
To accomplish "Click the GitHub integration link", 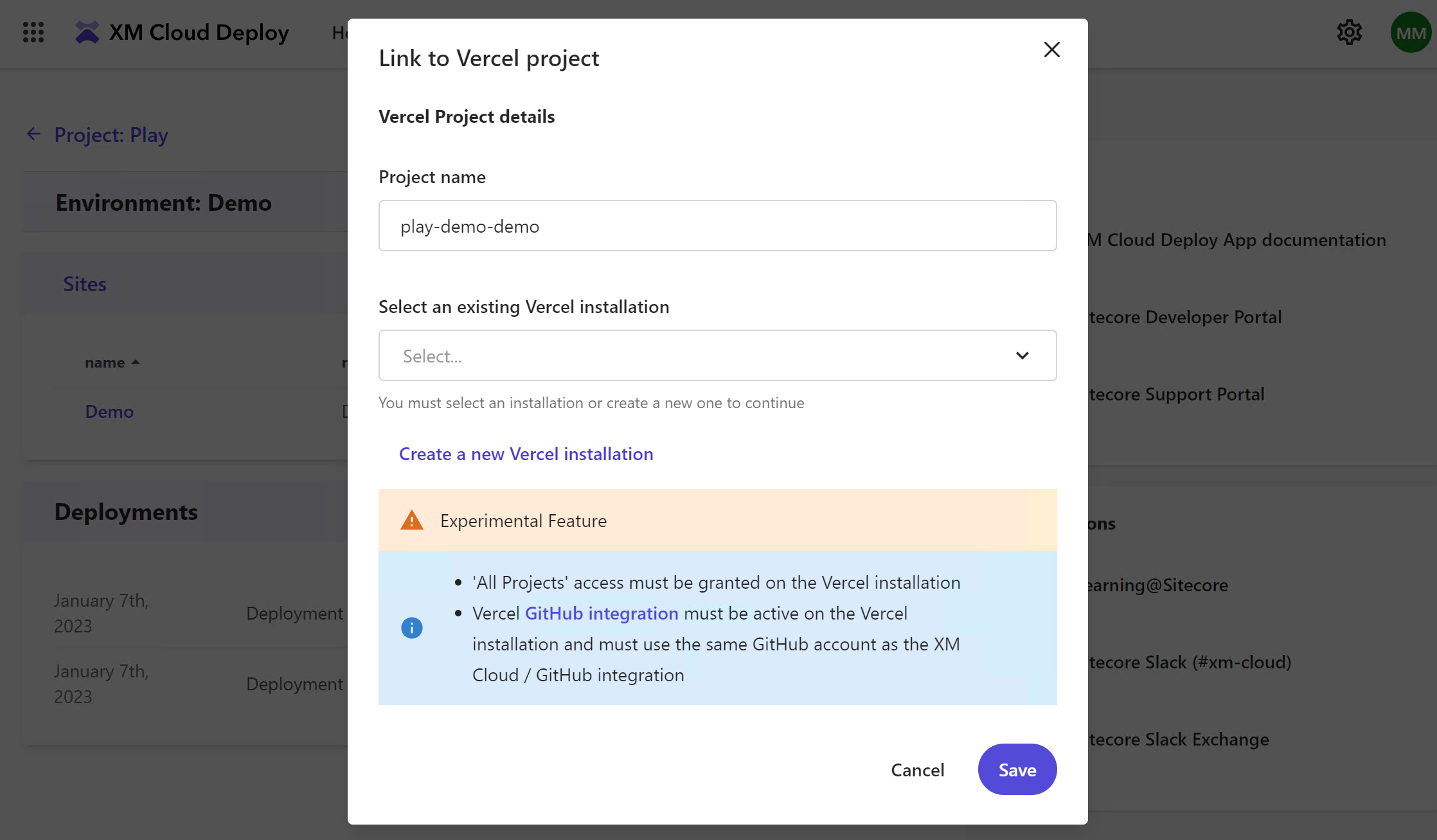I will pos(602,612).
